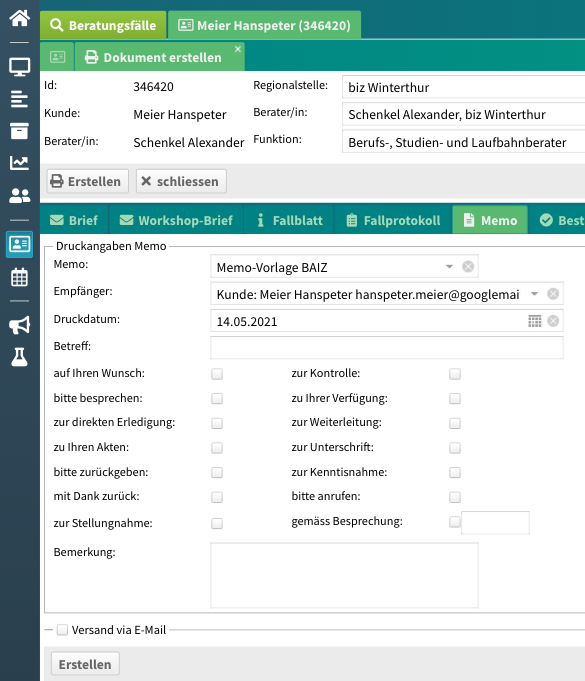
Task: Click into the Betreff input field
Action: point(387,348)
